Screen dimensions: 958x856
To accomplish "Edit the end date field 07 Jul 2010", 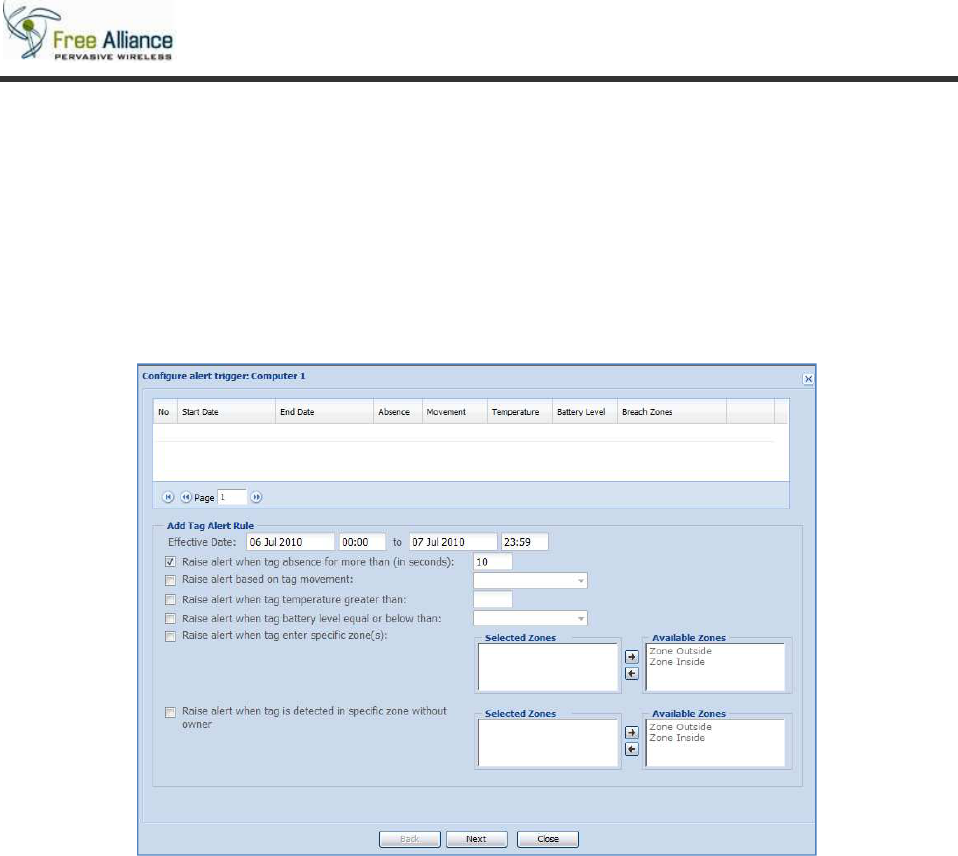I will [x=453, y=542].
